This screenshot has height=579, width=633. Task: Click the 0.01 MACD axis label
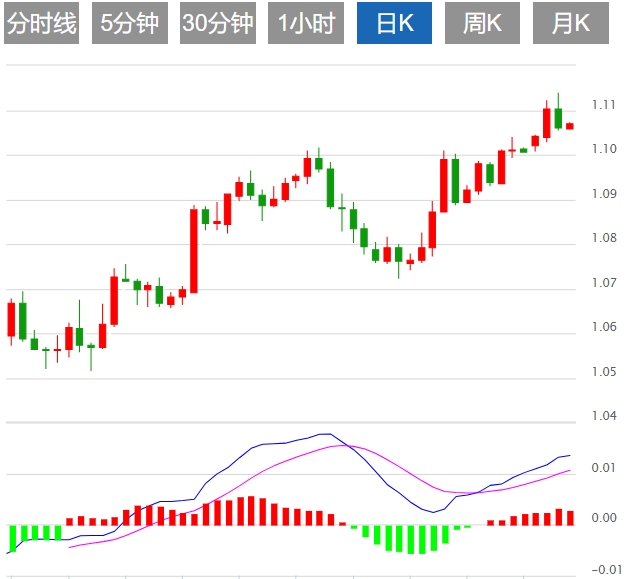[603, 468]
